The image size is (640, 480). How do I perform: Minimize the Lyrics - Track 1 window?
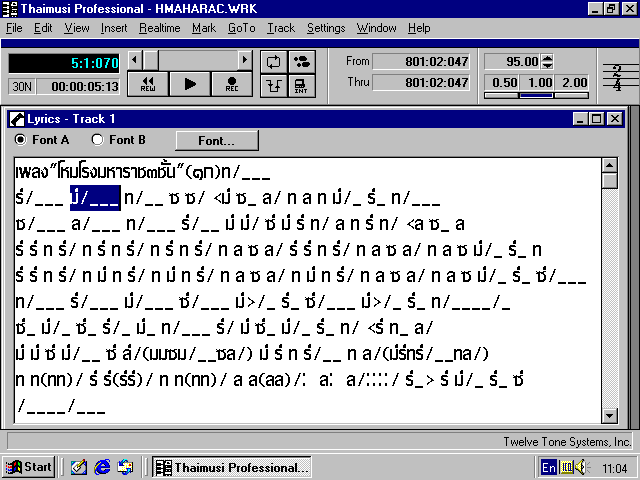[x=580, y=119]
